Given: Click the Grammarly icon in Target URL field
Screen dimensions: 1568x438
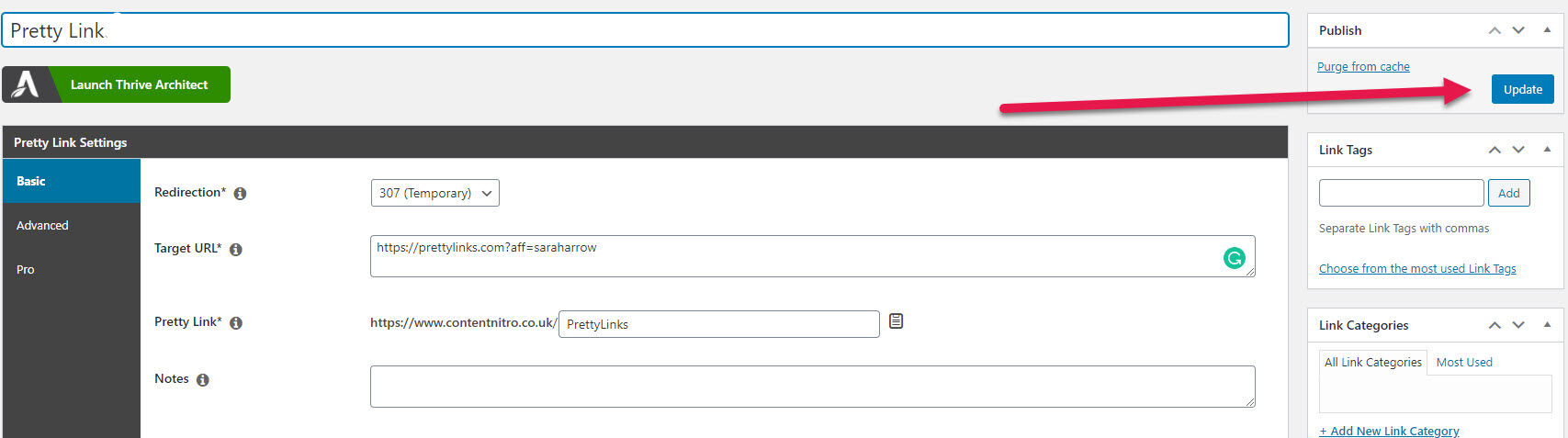Looking at the screenshot, I should coord(1235,259).
